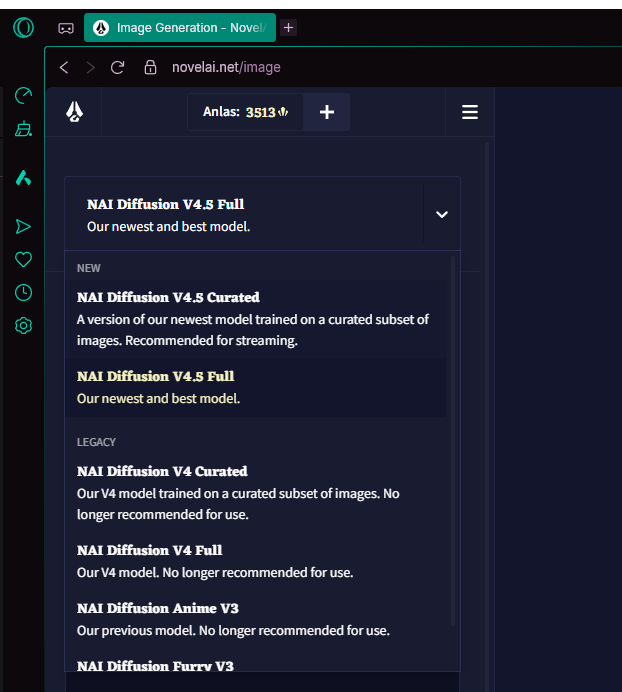Switch to the Image Generation browser tab
Screen dimensions: 622x692
[180, 28]
